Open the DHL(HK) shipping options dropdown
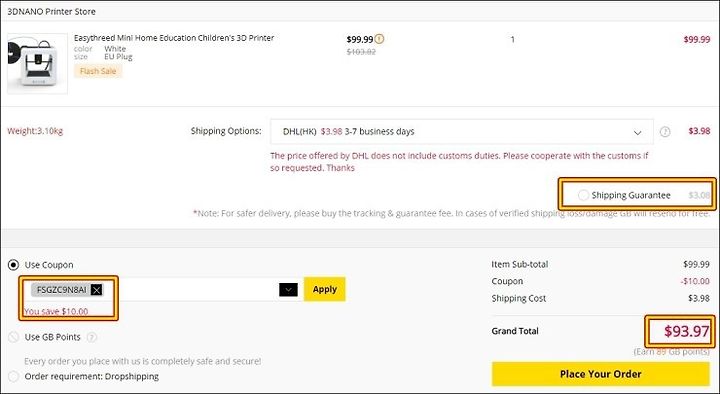Image resolution: width=720 pixels, height=394 pixels. 461,132
